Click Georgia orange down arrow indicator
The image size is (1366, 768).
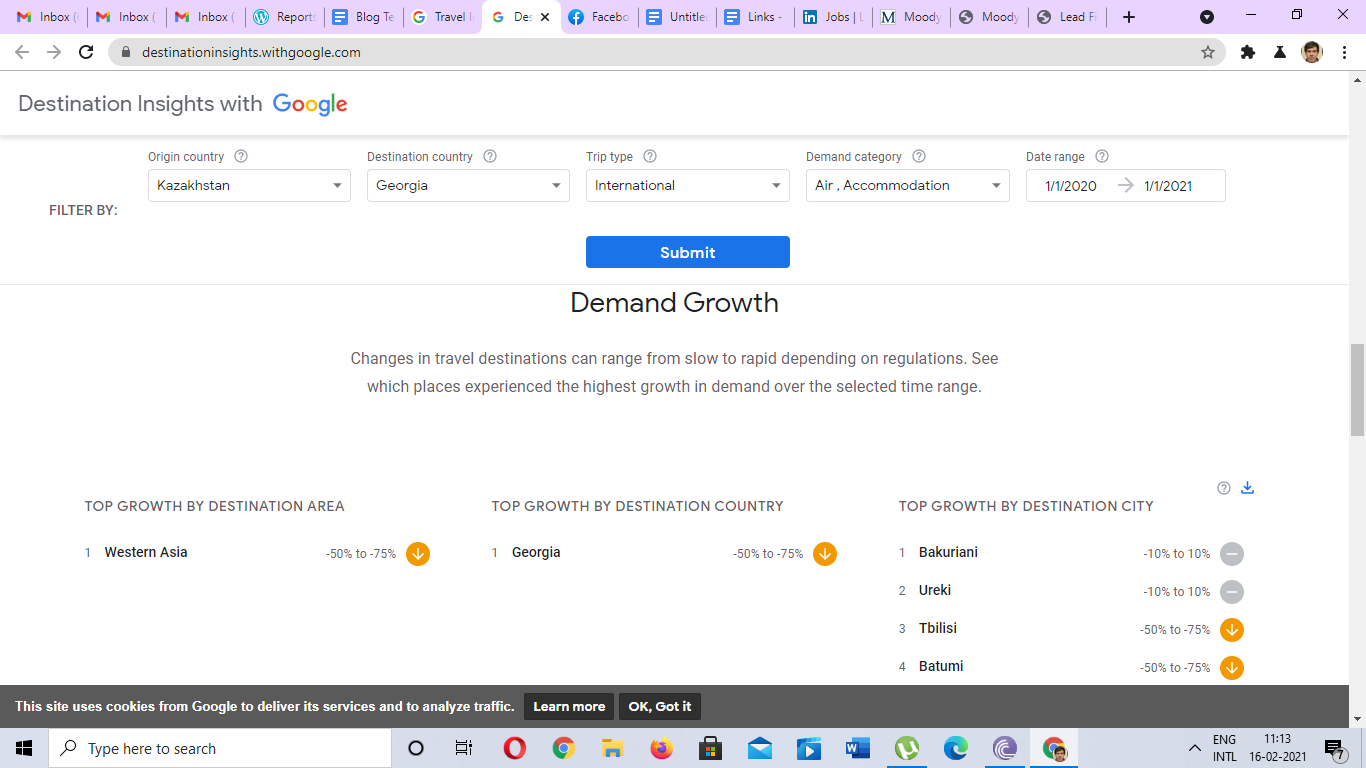(x=825, y=554)
